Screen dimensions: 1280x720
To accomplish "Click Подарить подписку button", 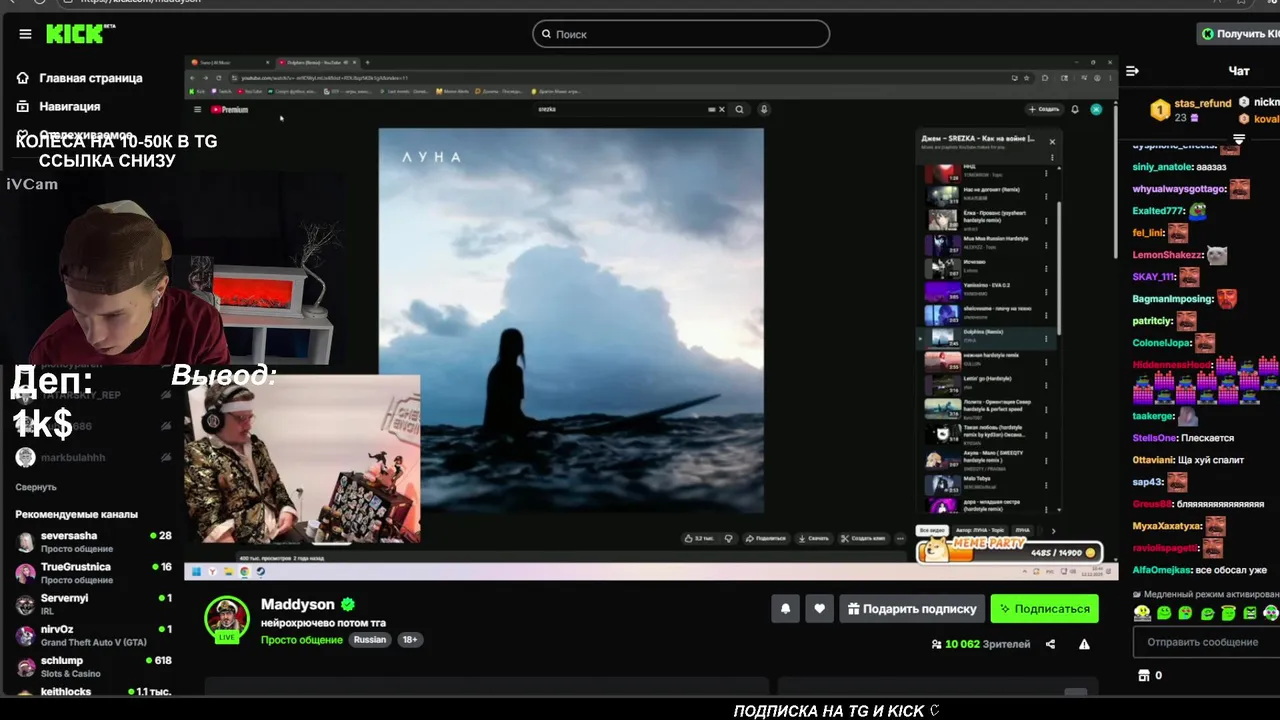I will tap(912, 608).
